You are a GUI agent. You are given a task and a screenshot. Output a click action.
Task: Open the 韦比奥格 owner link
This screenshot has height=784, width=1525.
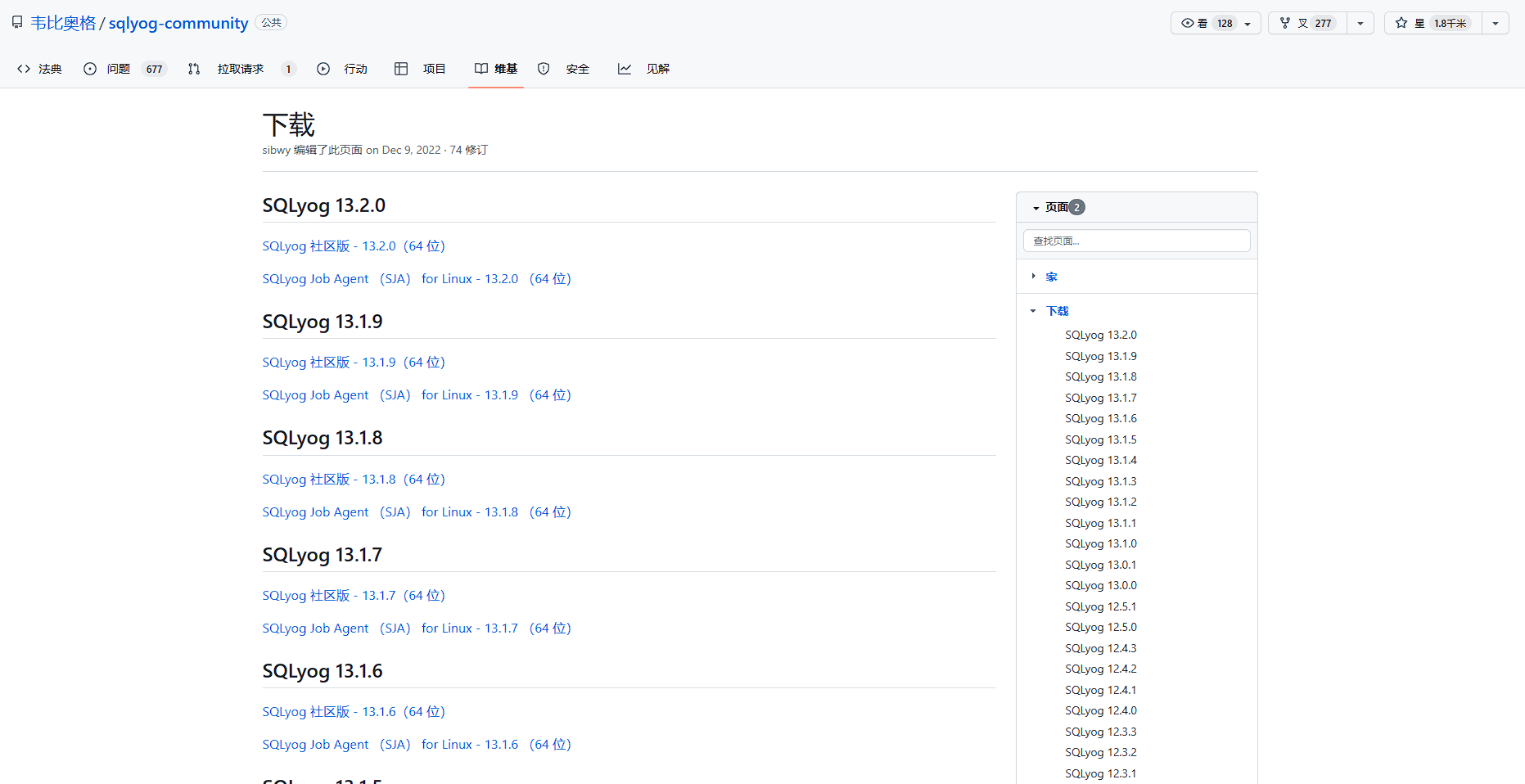pos(63,23)
